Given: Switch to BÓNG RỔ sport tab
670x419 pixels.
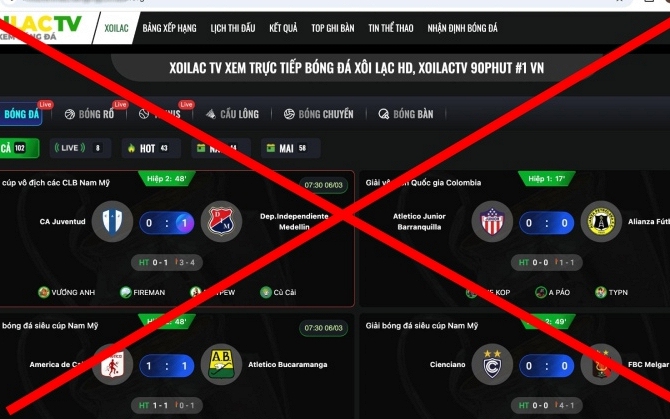Looking at the screenshot, I should [90, 114].
